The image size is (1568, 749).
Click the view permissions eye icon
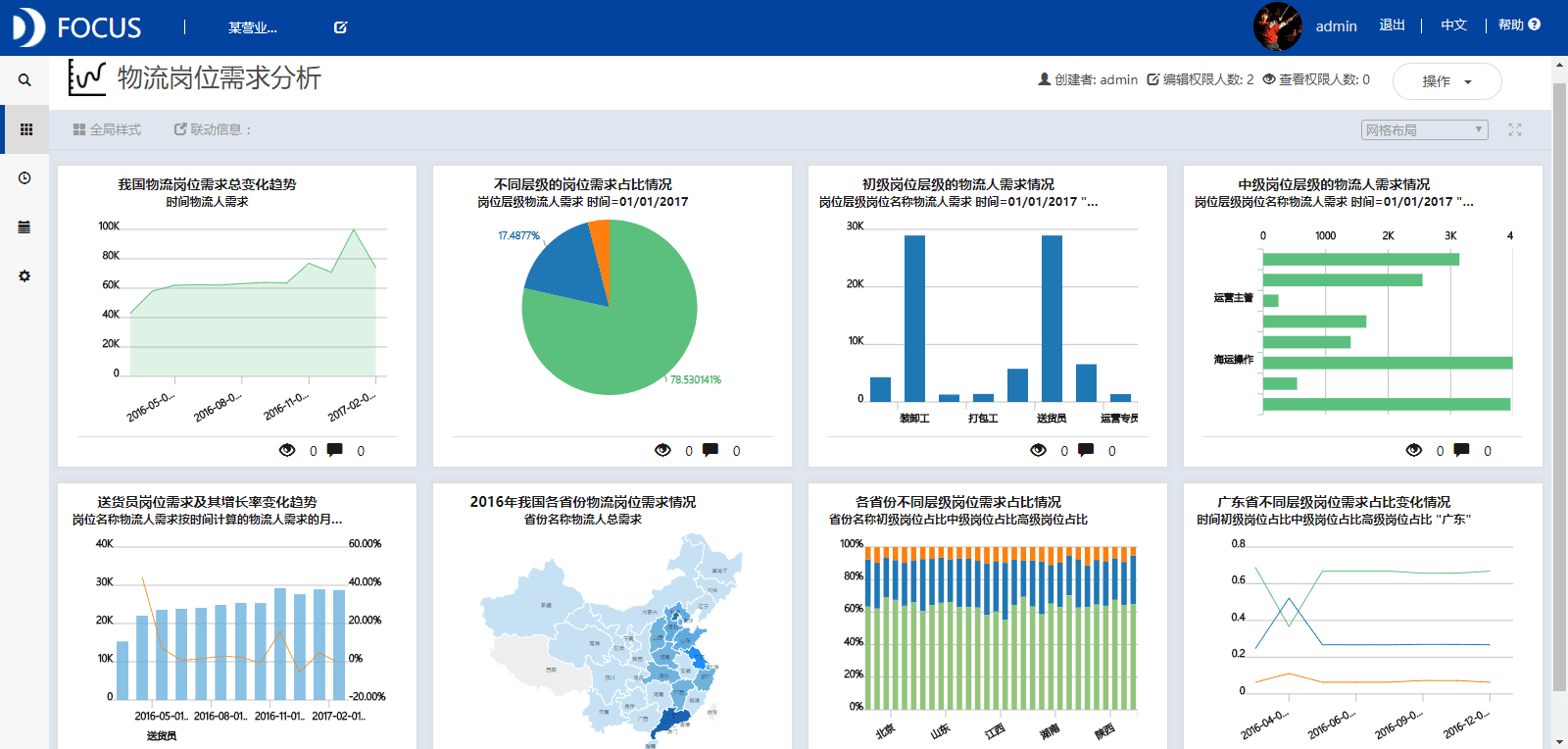tap(1269, 79)
